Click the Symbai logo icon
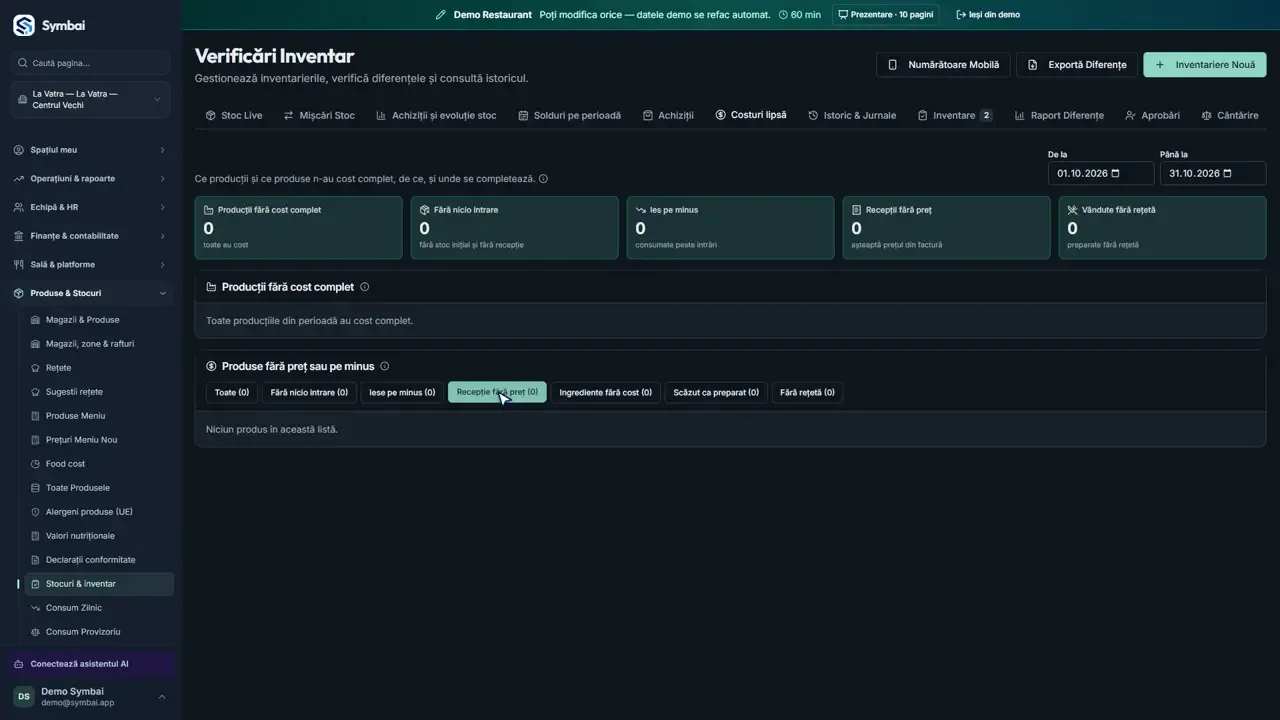1280x720 pixels. [x=24, y=25]
